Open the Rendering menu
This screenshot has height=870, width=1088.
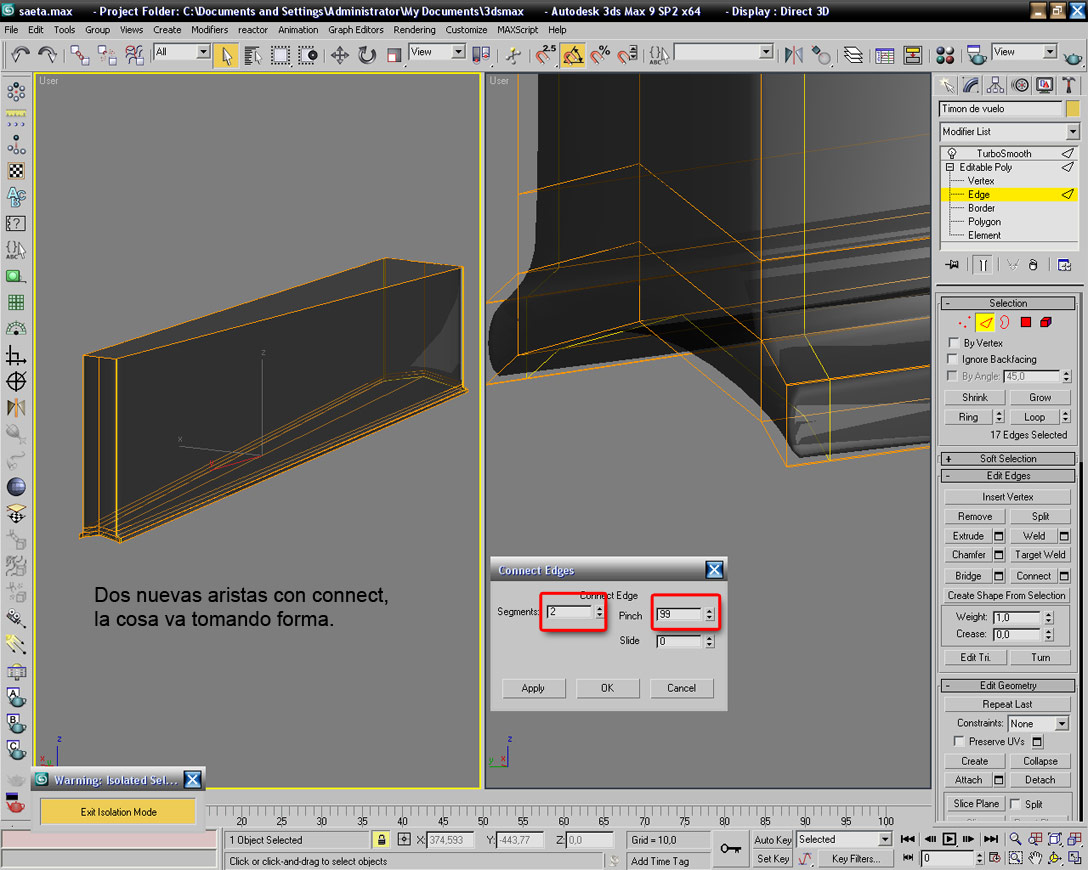click(x=414, y=30)
